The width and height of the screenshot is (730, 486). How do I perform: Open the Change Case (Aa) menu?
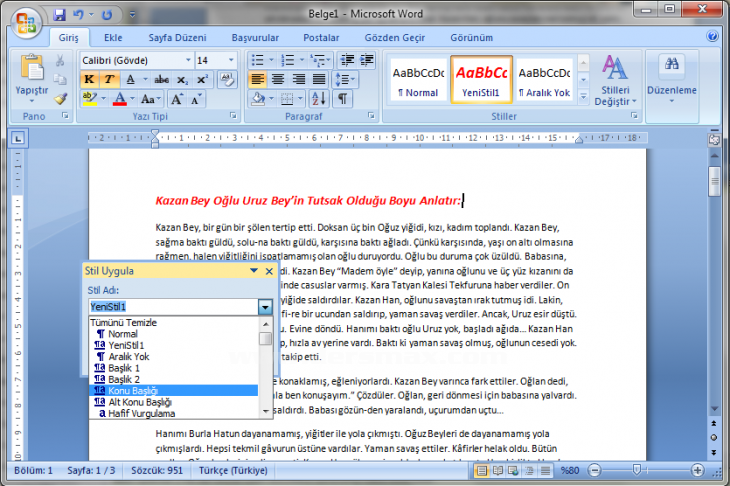pyautogui.click(x=150, y=99)
